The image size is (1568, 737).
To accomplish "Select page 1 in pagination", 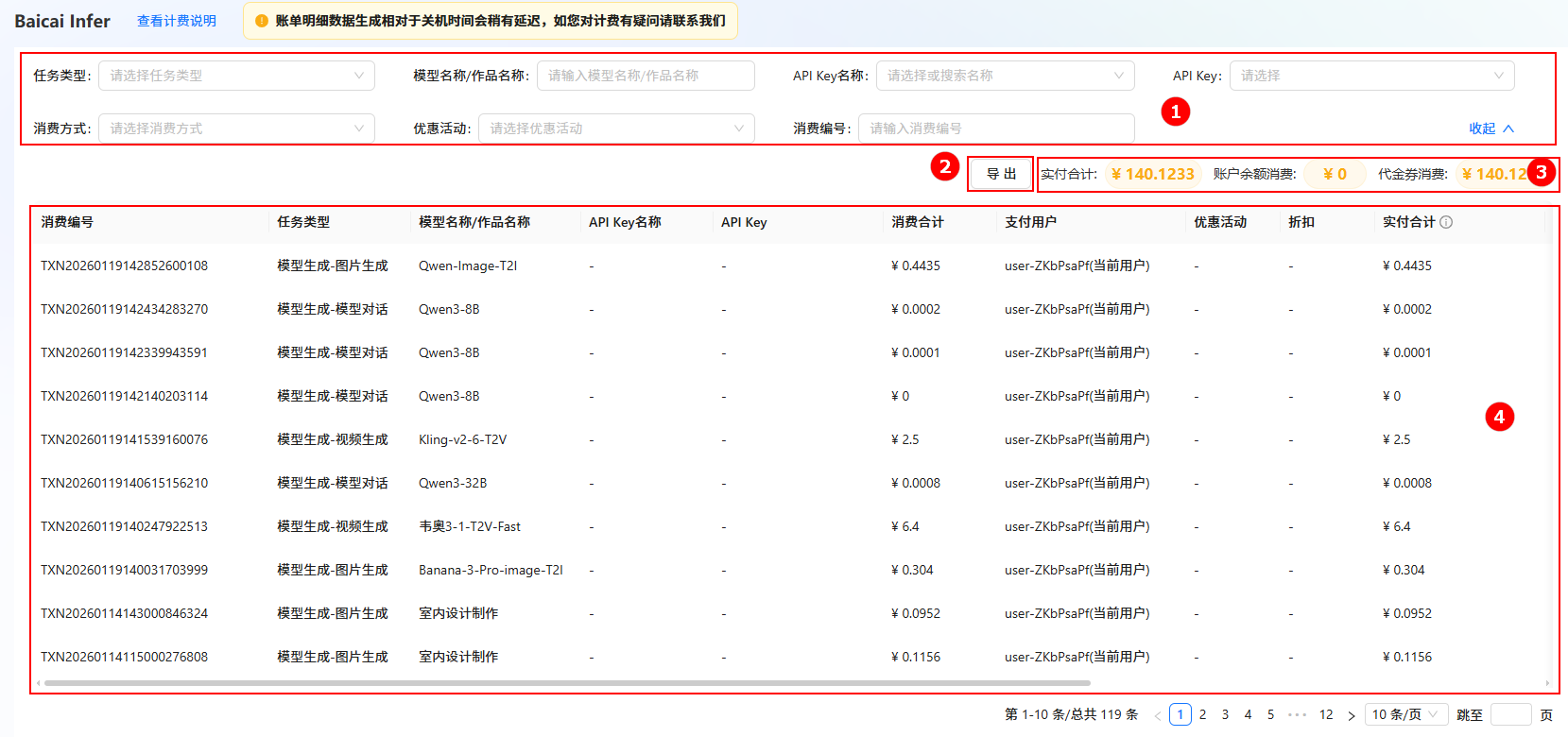I will tap(1180, 714).
